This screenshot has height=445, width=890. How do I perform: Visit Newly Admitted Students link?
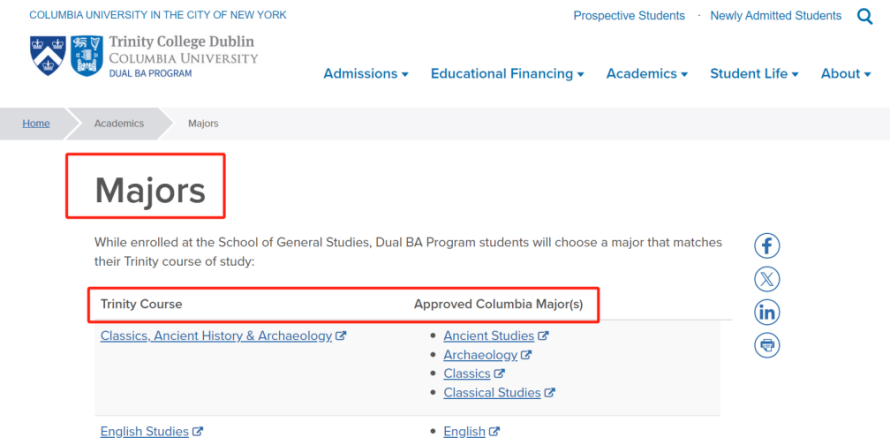[x=776, y=16]
